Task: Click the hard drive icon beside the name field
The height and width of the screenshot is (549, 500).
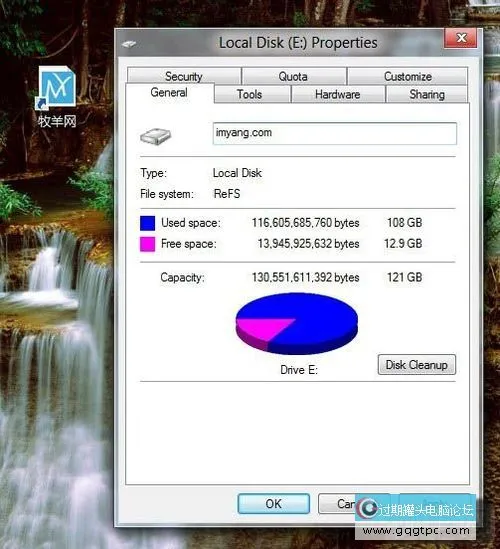Action: pos(155,136)
